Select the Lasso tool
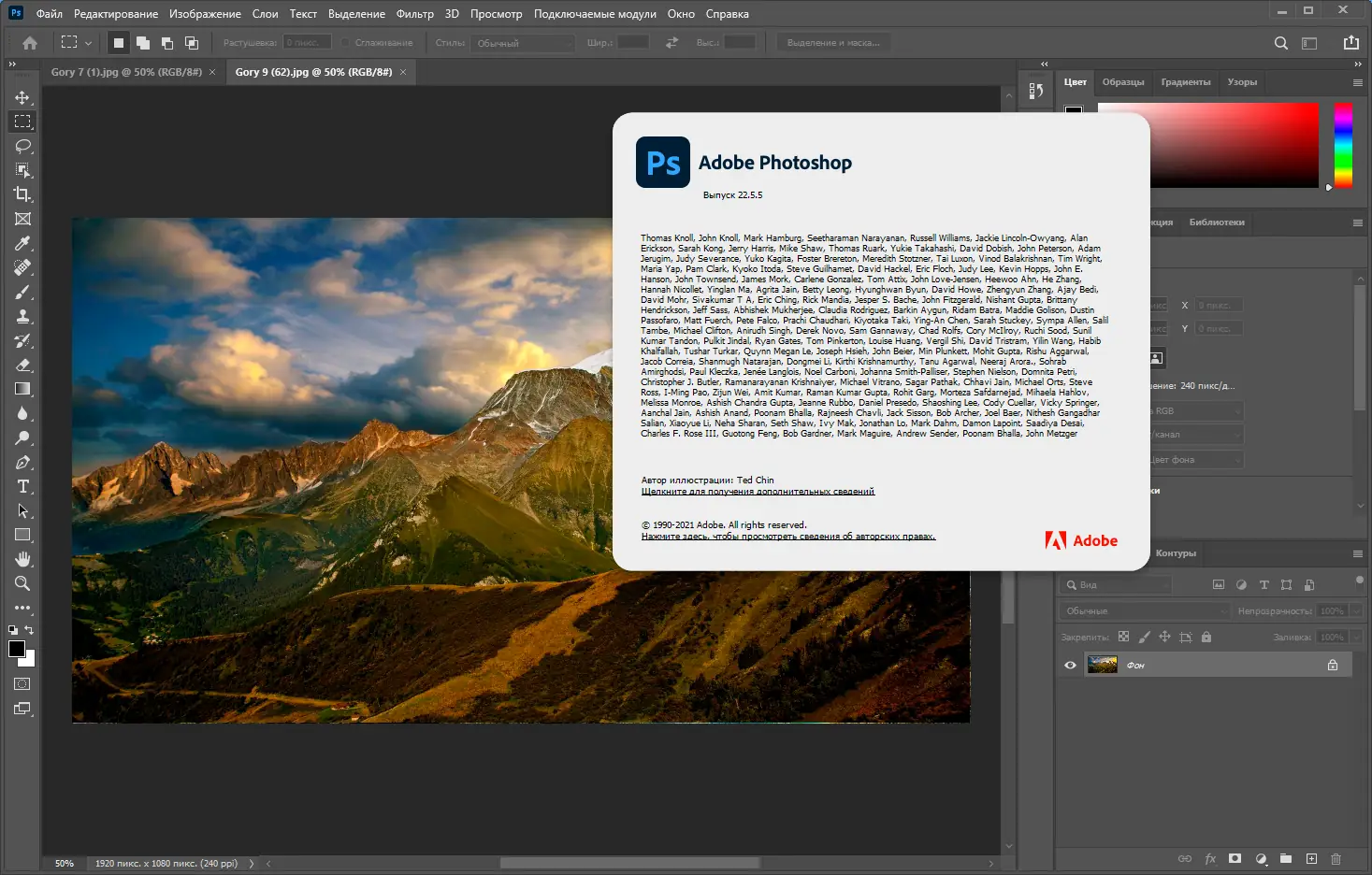This screenshot has height=875, width=1372. 22,146
